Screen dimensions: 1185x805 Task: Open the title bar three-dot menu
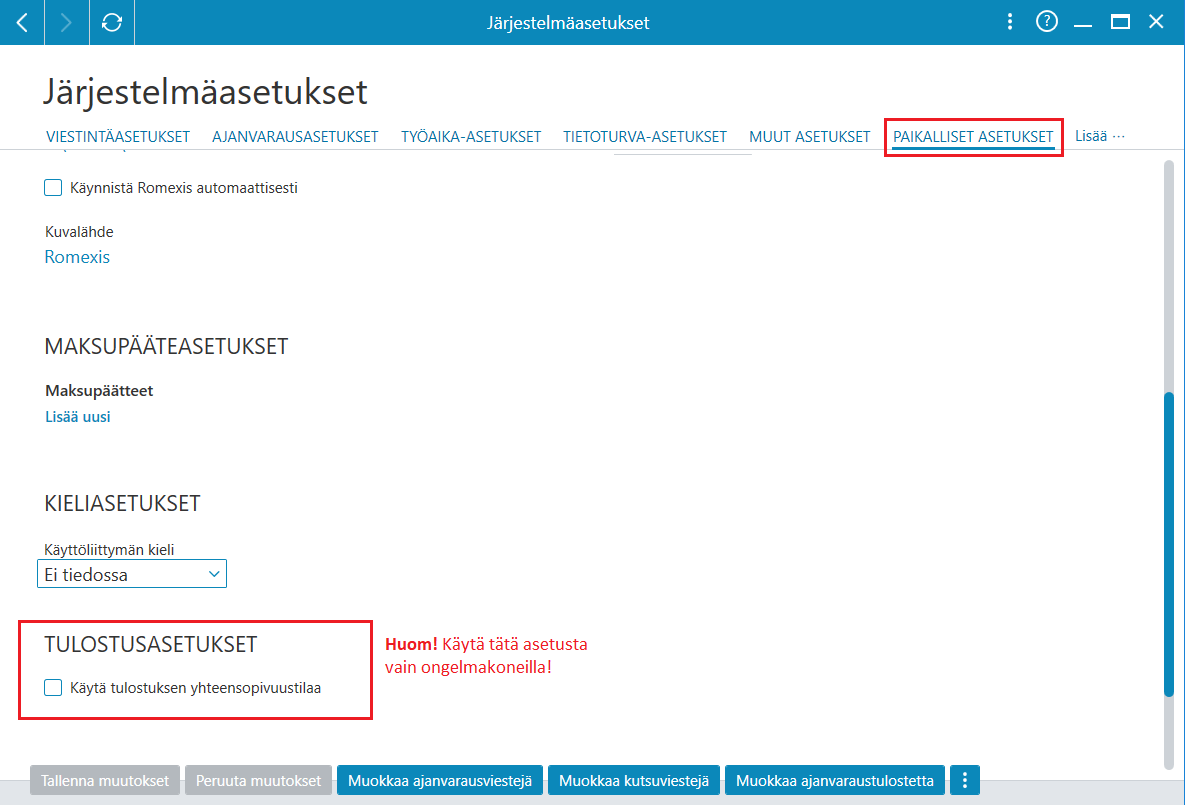tap(1010, 22)
